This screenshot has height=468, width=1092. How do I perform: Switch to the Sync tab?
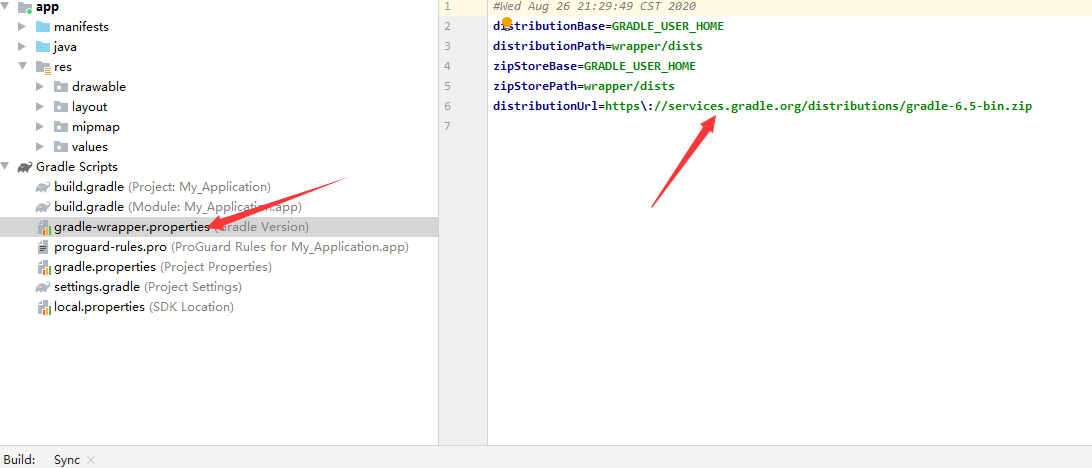tap(67, 460)
